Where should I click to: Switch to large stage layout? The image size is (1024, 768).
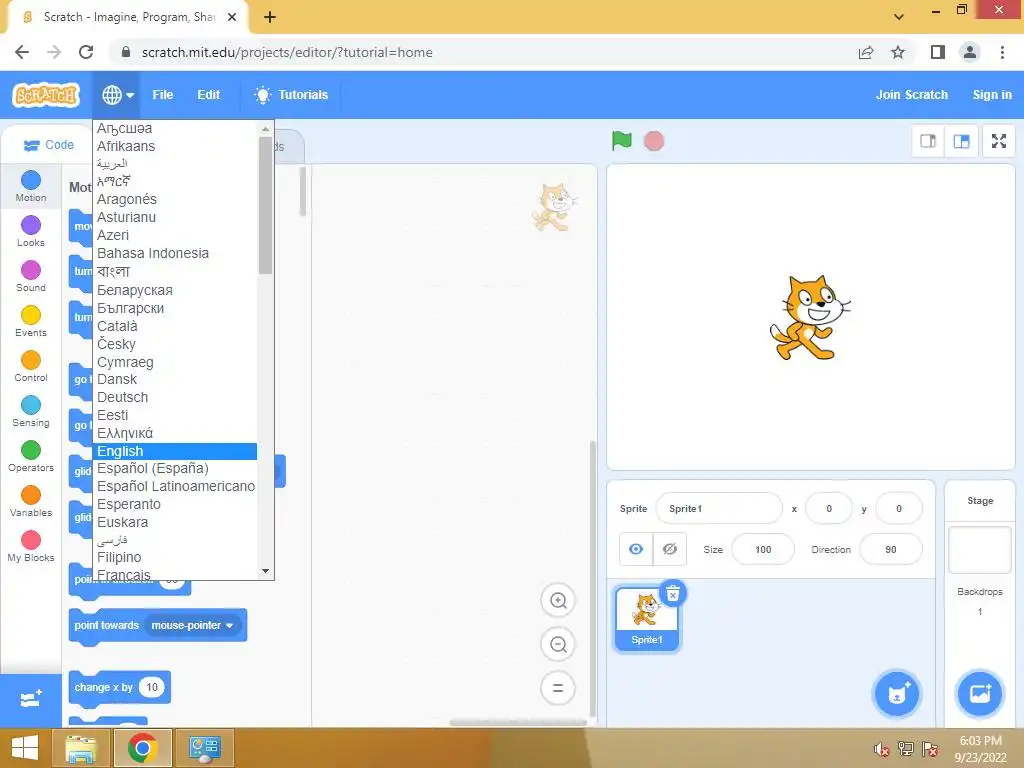click(x=961, y=141)
